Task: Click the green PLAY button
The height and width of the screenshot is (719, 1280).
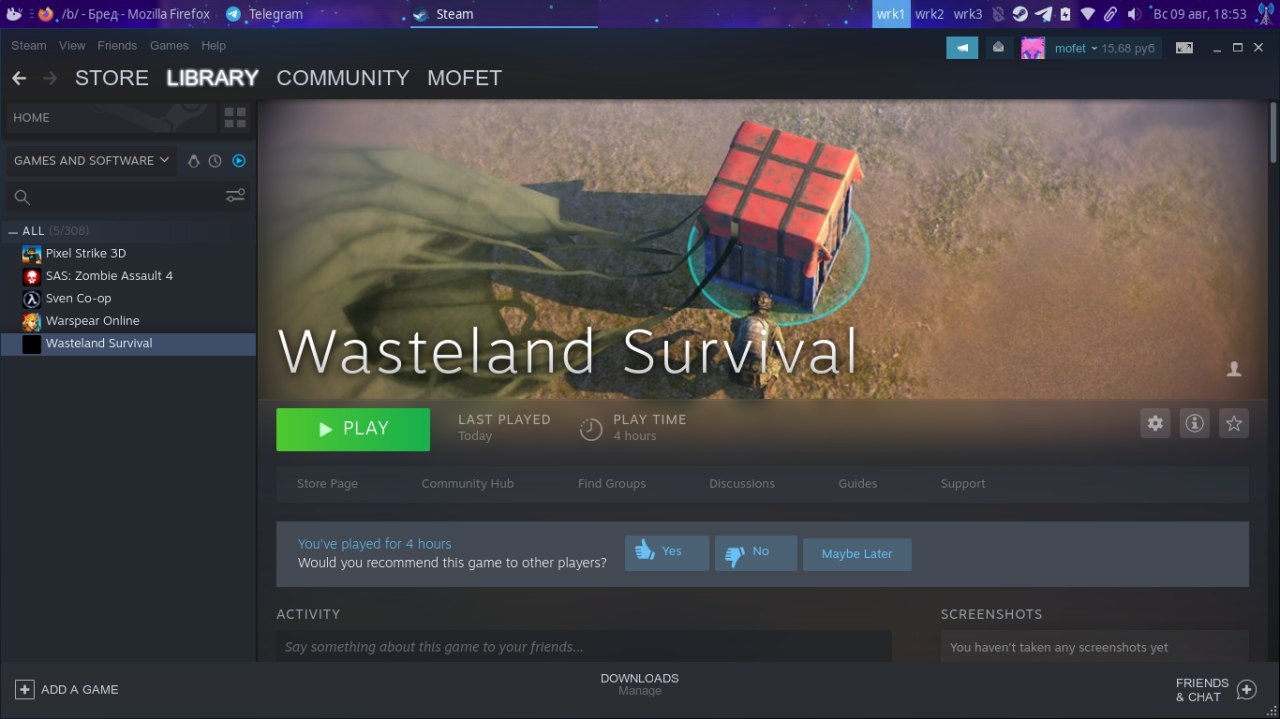Action: pyautogui.click(x=353, y=429)
